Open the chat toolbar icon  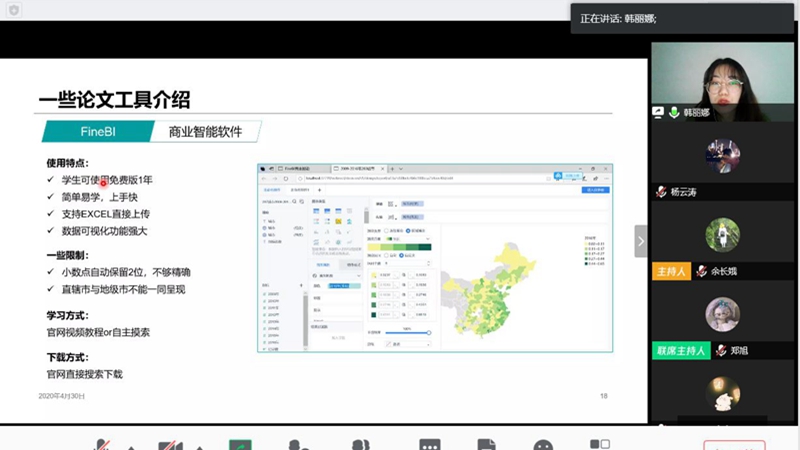430,445
